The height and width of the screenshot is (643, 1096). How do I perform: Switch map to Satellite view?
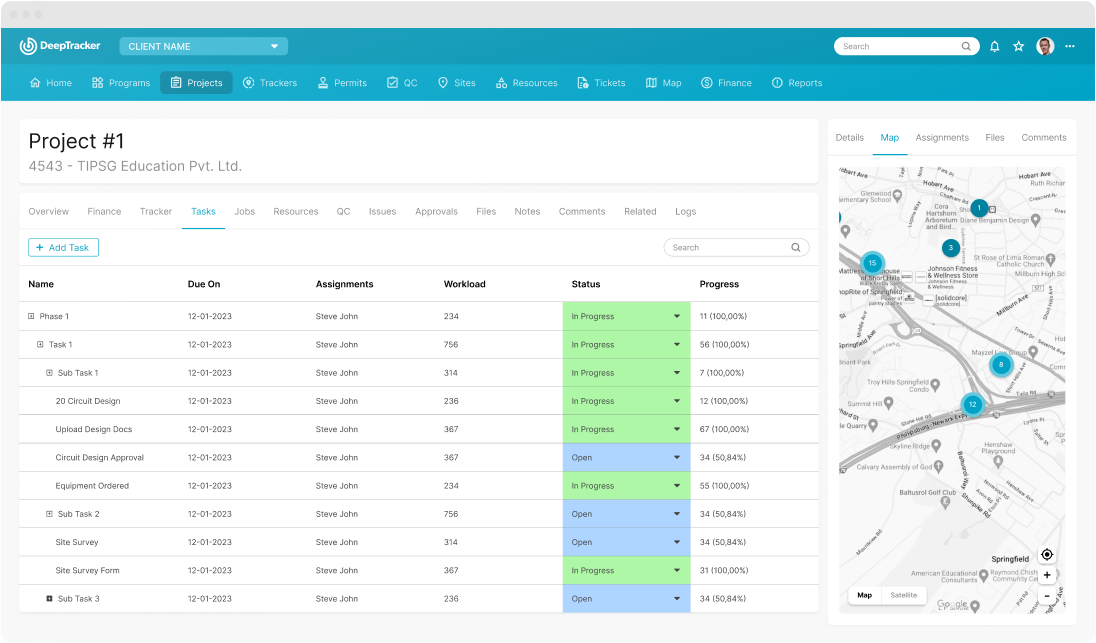(903, 595)
